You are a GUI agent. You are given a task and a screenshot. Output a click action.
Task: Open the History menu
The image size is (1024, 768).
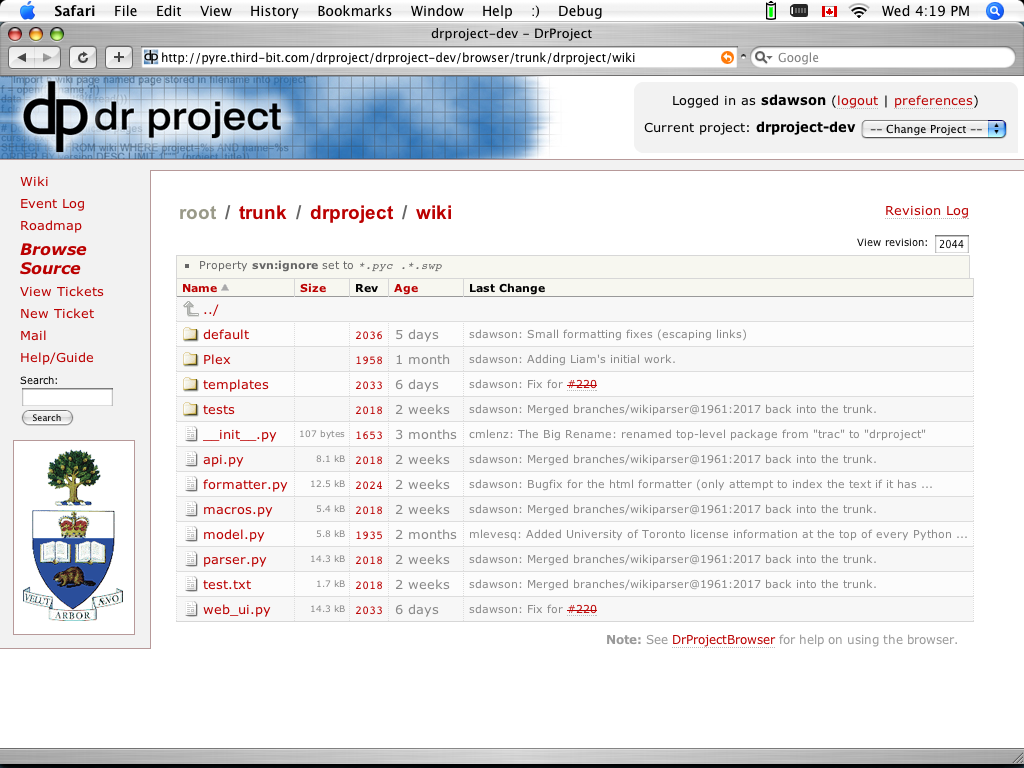tap(274, 11)
